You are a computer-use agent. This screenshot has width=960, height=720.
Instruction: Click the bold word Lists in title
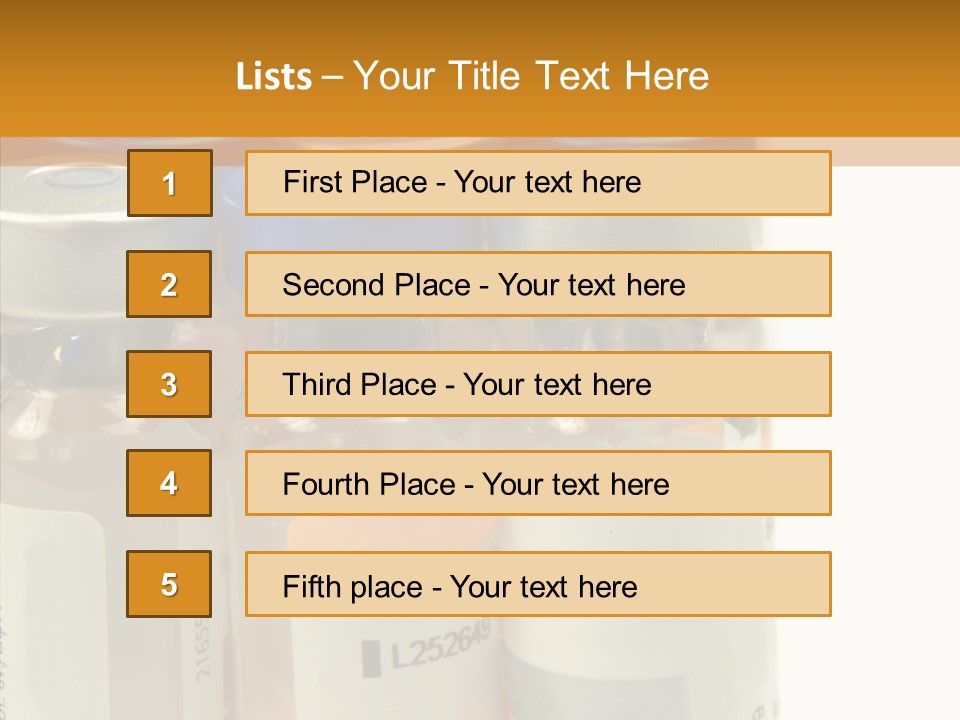274,77
